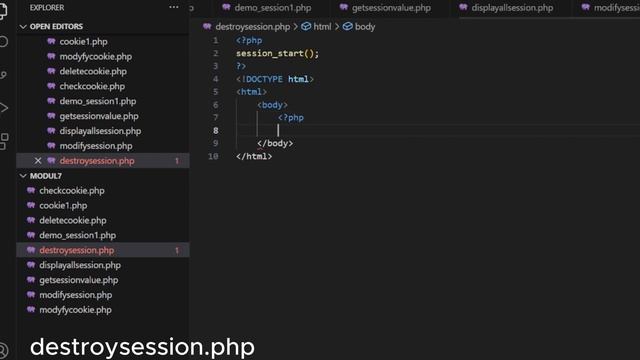The image size is (640, 360).
Task: Click the html breadcrumb segment
Action: tap(322, 27)
